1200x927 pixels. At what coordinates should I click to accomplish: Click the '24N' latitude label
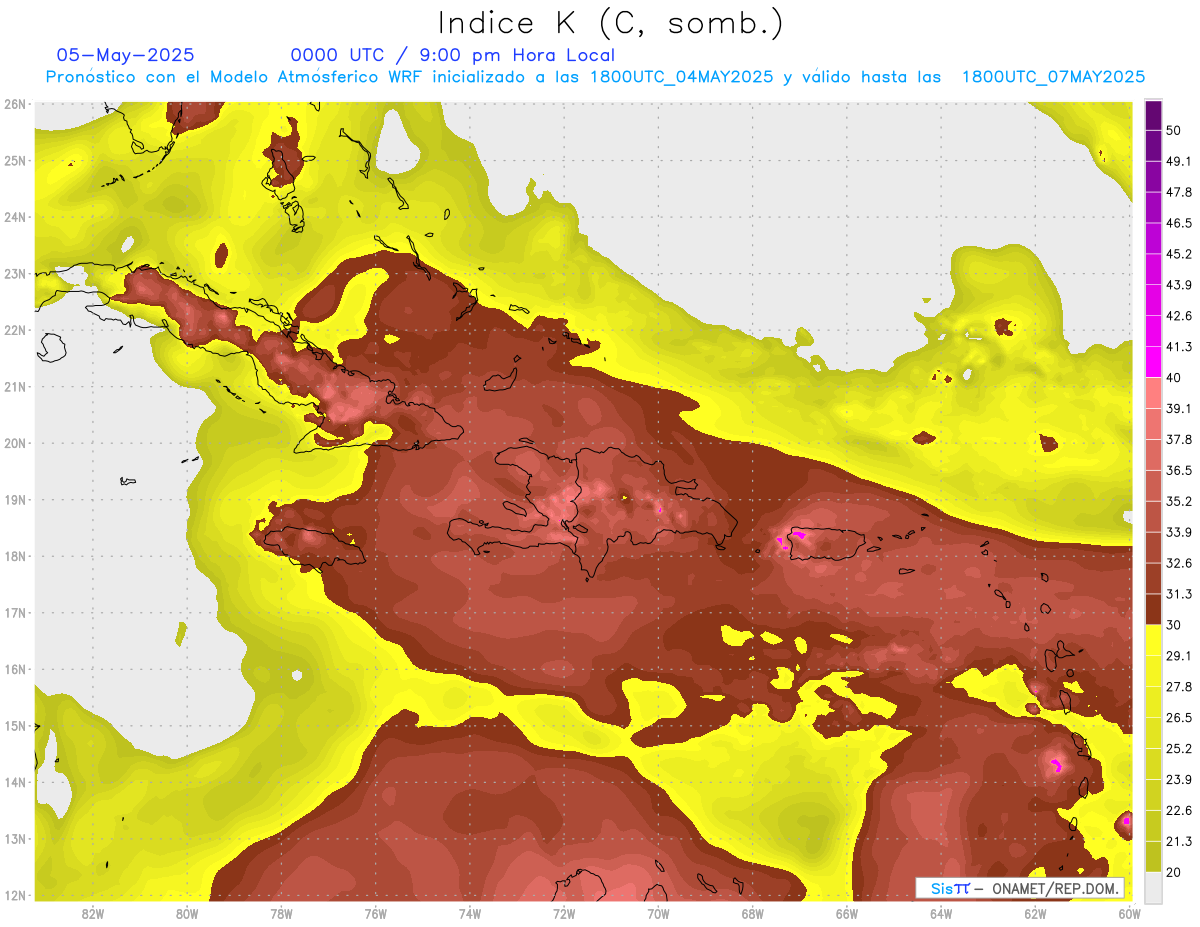coord(16,217)
